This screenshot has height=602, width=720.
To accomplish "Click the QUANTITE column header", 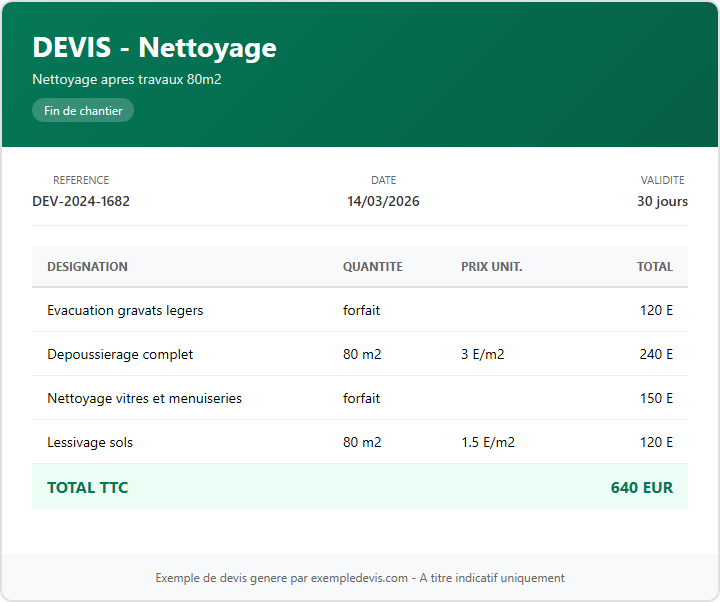I will click(x=372, y=267).
